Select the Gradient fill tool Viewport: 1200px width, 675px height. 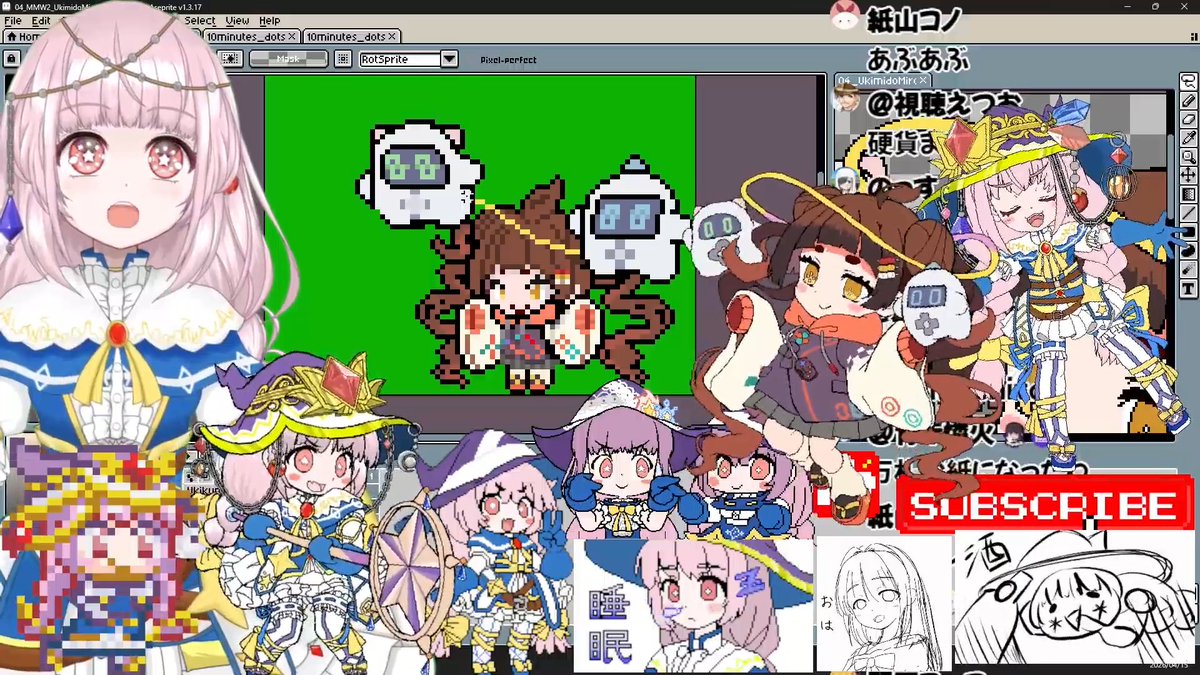coord(1189,194)
